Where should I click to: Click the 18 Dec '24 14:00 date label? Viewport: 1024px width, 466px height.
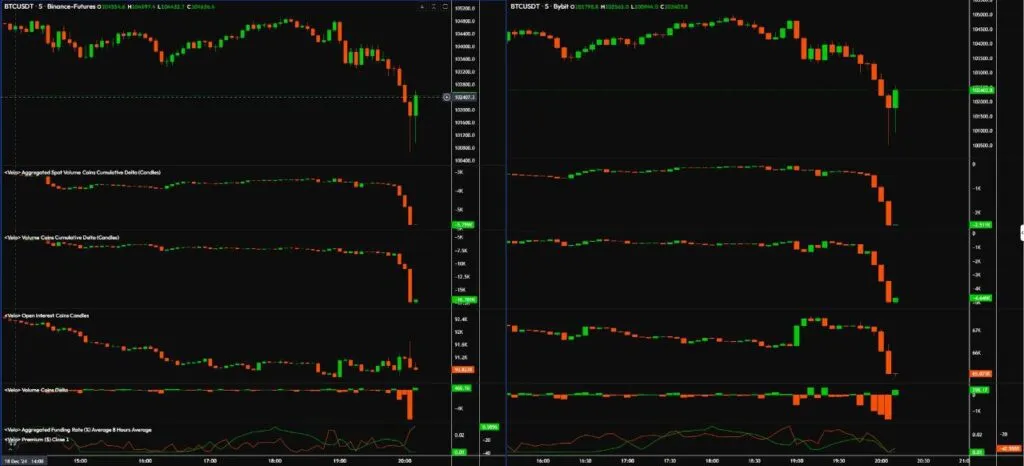[23, 461]
